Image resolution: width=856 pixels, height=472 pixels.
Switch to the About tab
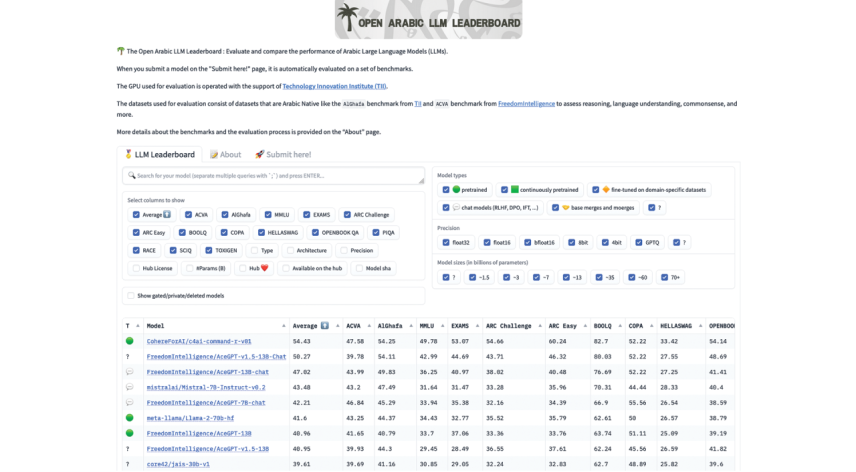coord(225,154)
